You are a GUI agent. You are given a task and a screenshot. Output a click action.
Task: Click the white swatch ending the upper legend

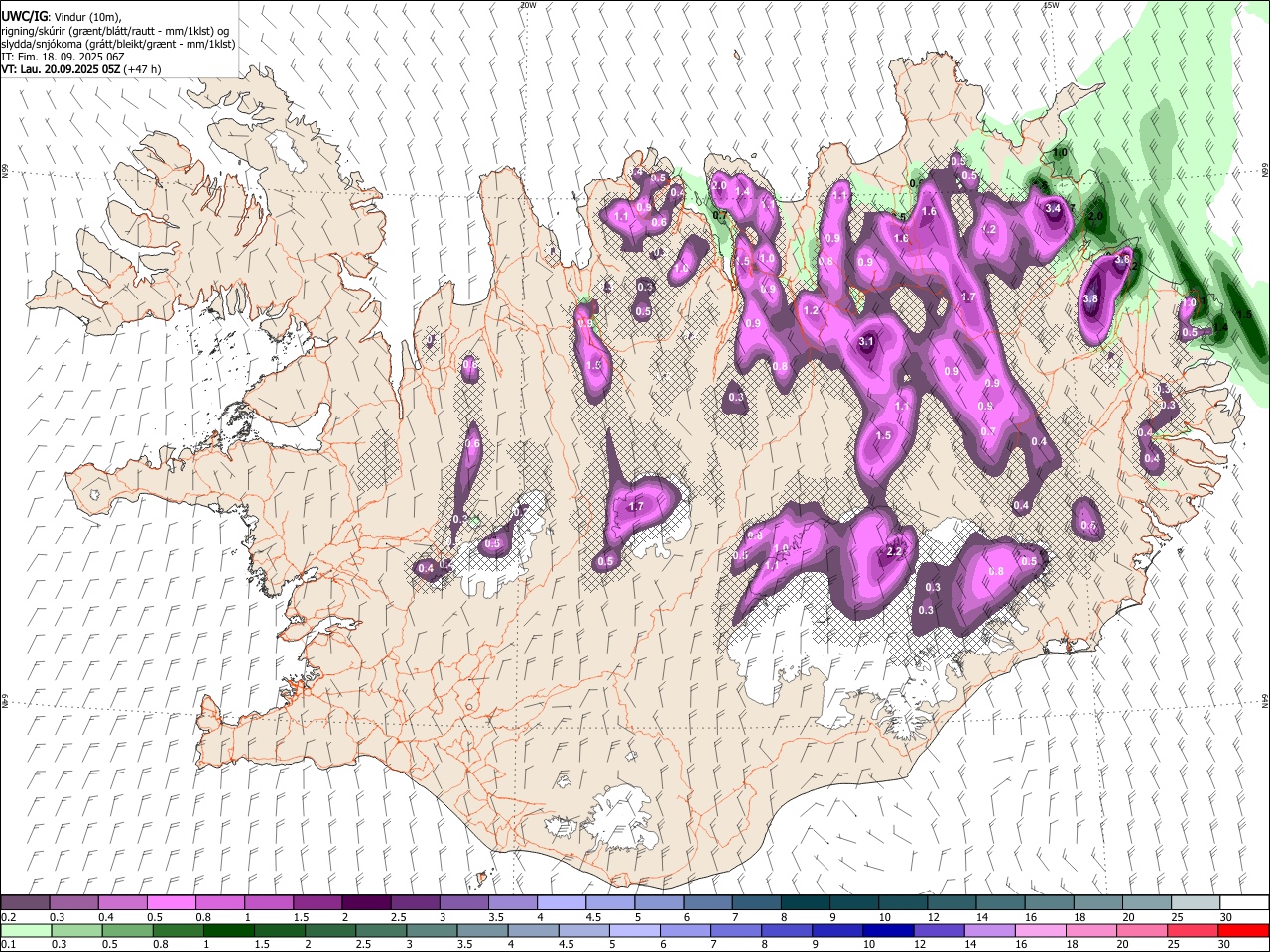pos(1243,902)
